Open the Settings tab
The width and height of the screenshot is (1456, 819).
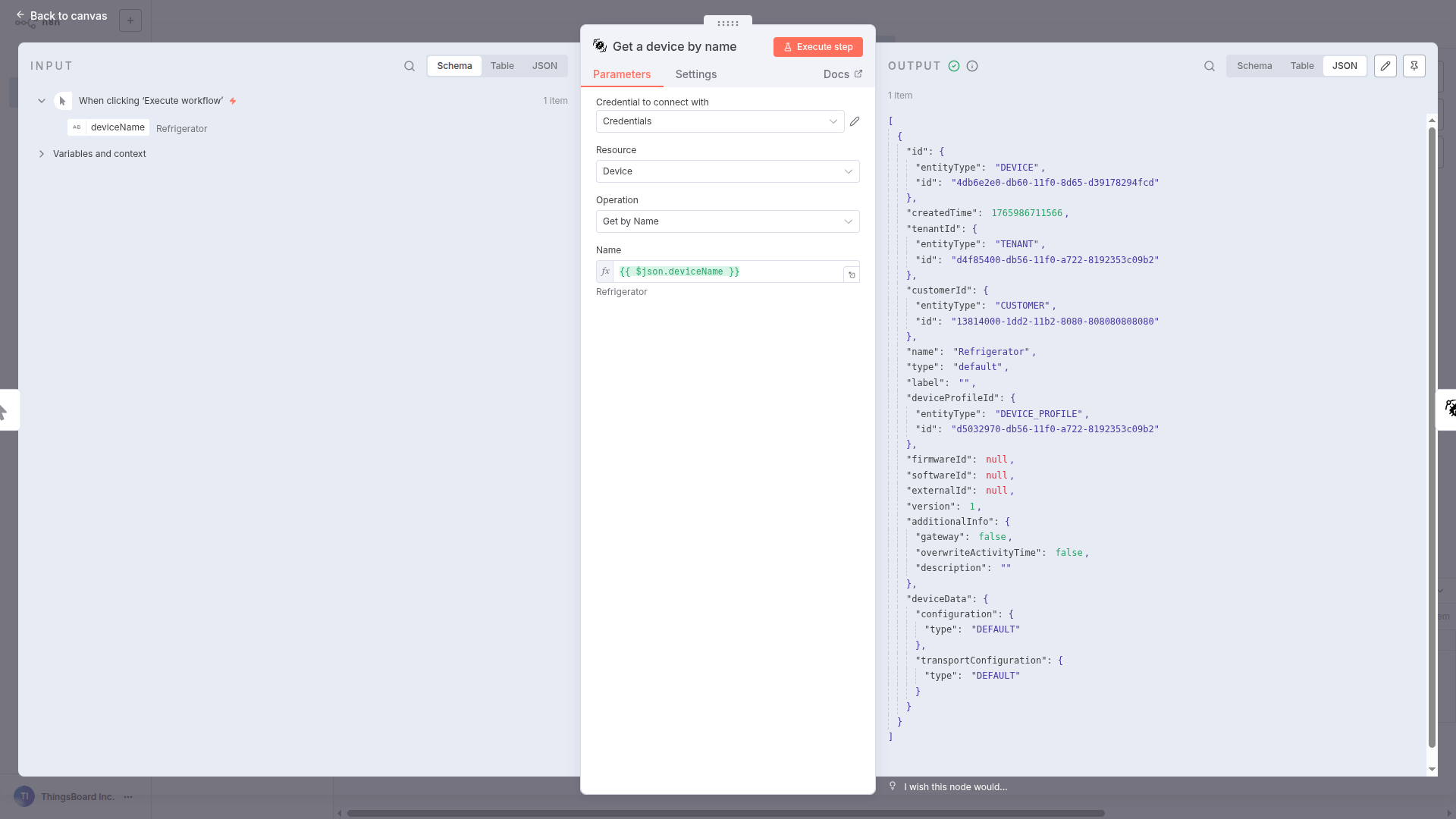click(x=695, y=74)
